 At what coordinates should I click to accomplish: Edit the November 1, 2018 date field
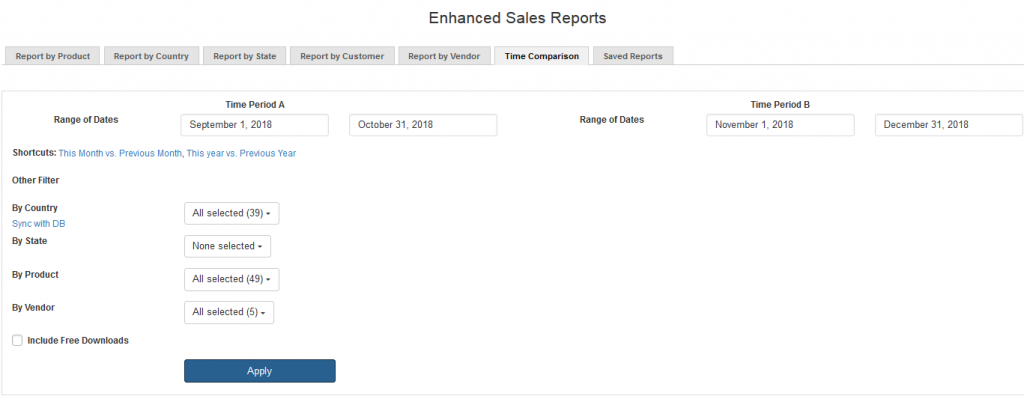coord(780,125)
